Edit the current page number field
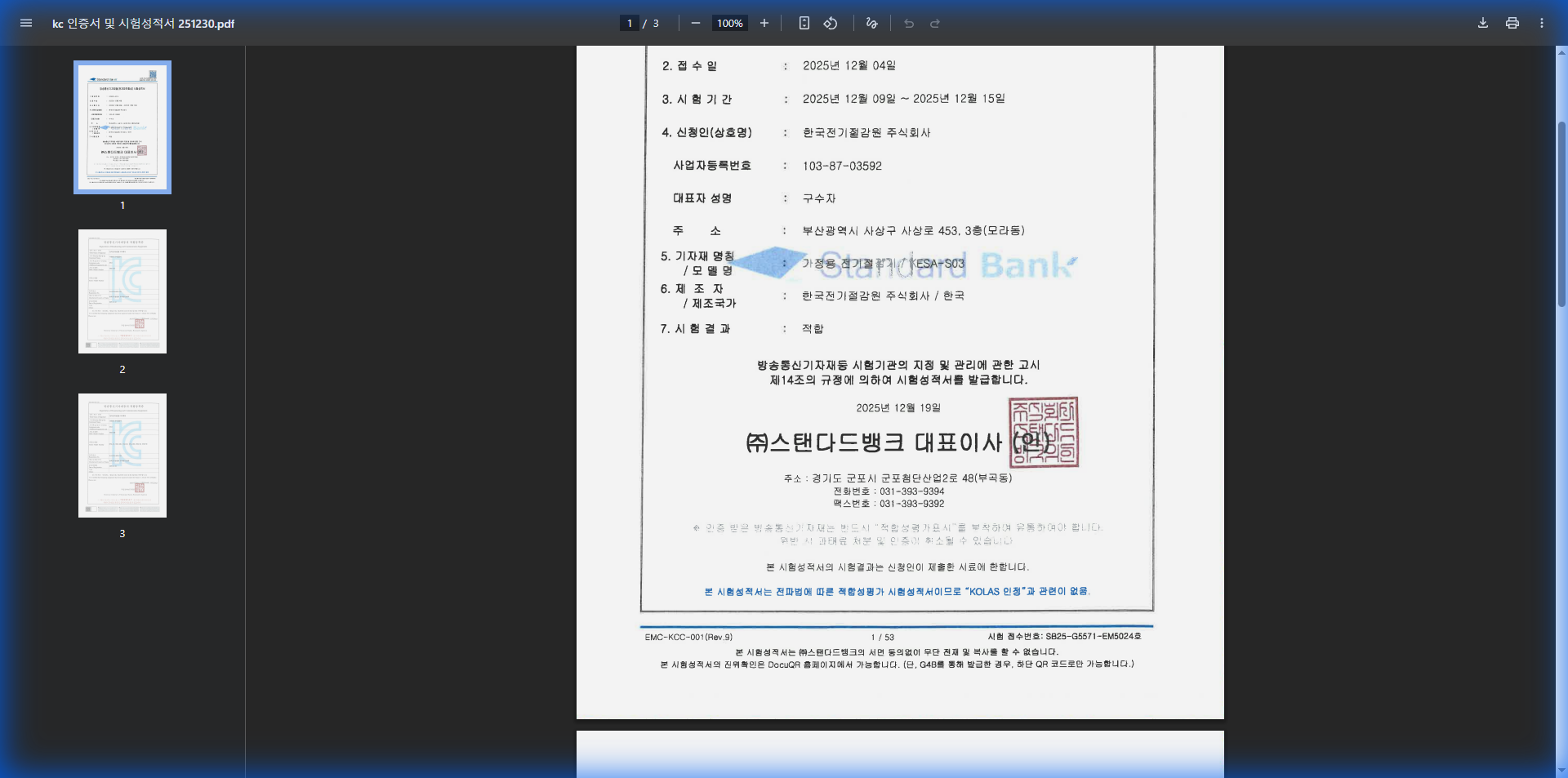 (630, 23)
